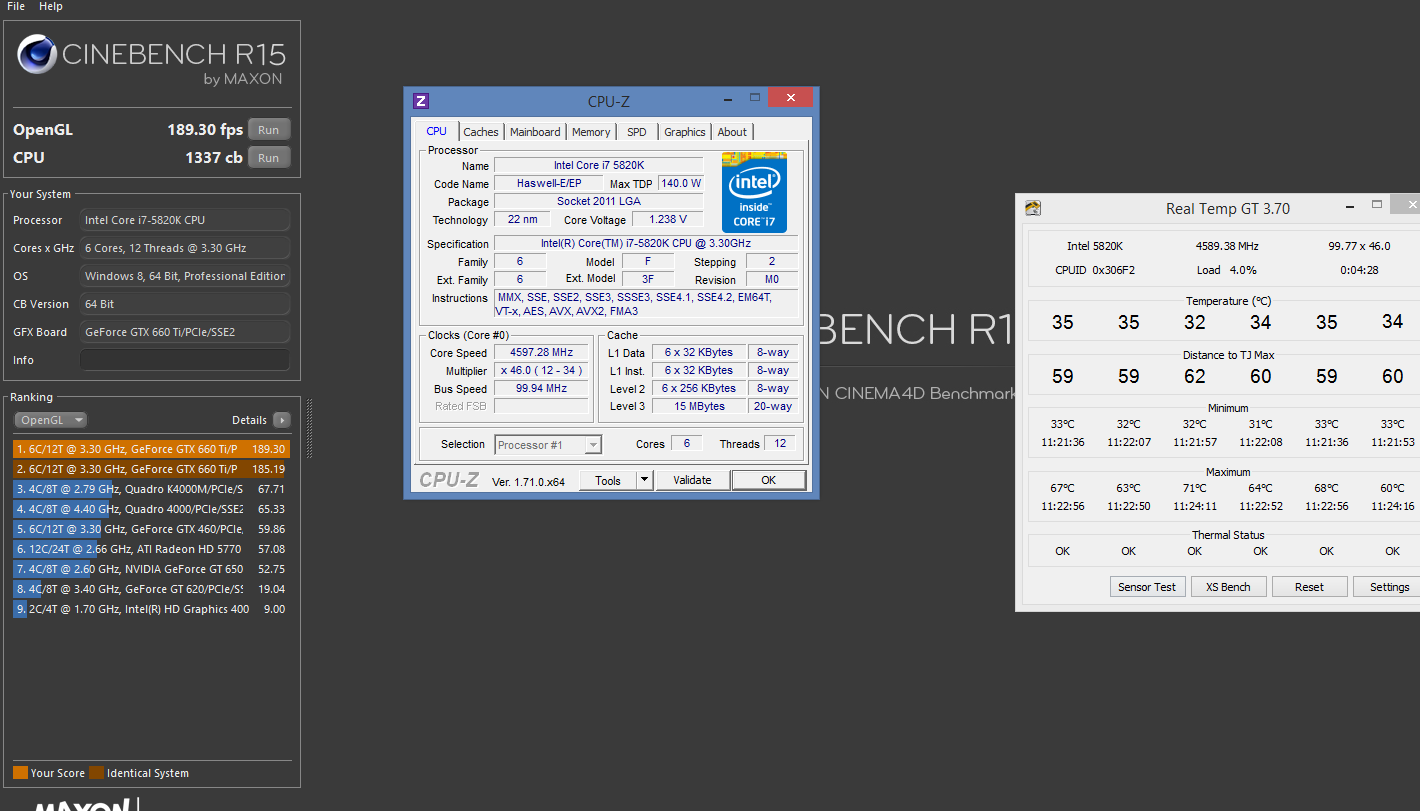Click the 4589.38 MHz reading in Real Temp

click(x=1227, y=246)
